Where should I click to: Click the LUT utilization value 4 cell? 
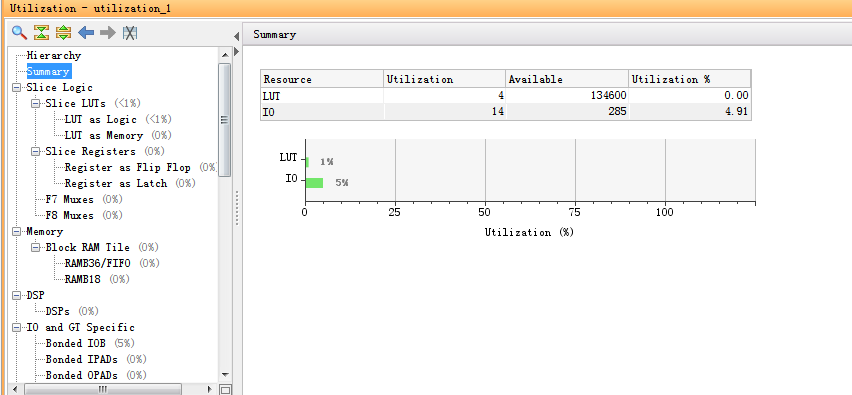pos(444,96)
